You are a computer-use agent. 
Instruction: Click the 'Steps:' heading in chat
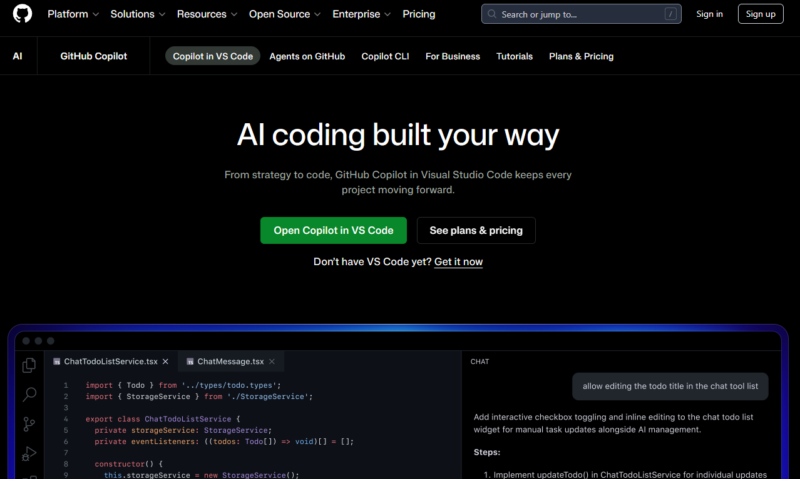pos(487,452)
